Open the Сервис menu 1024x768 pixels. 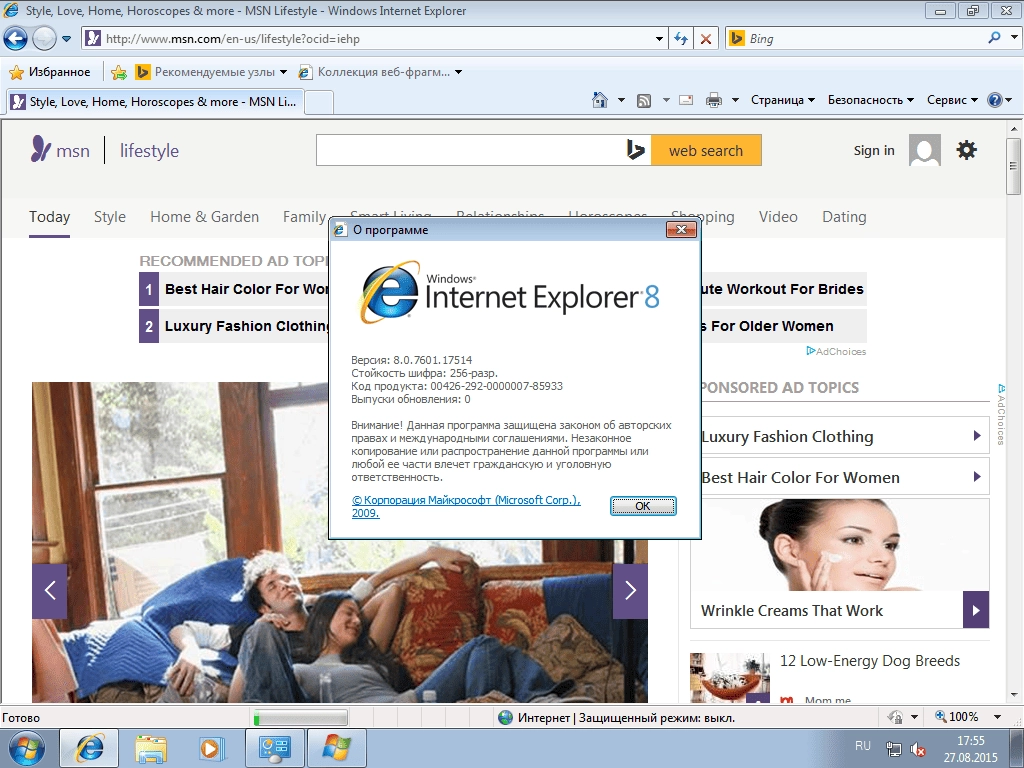point(952,100)
